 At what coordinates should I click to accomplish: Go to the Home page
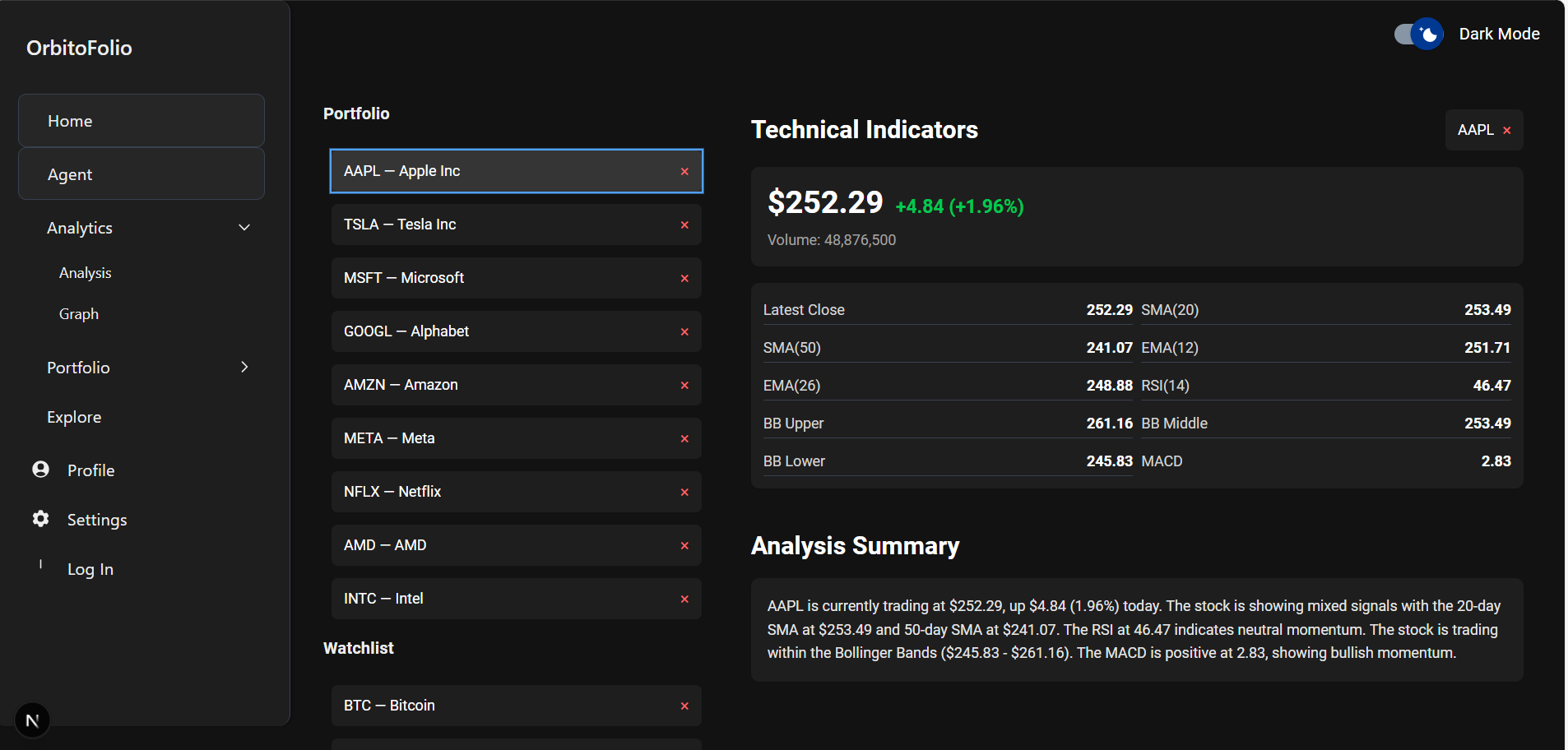(141, 121)
